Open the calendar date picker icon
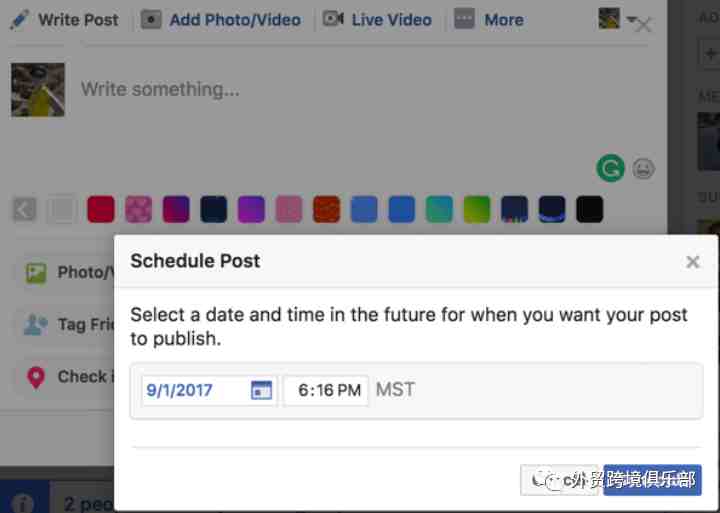720x513 pixels. point(261,390)
